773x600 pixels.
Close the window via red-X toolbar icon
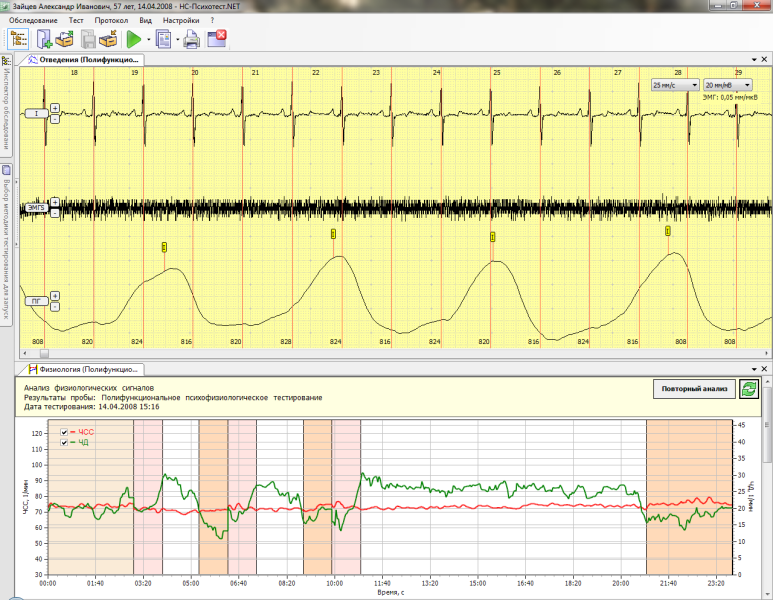tap(217, 40)
